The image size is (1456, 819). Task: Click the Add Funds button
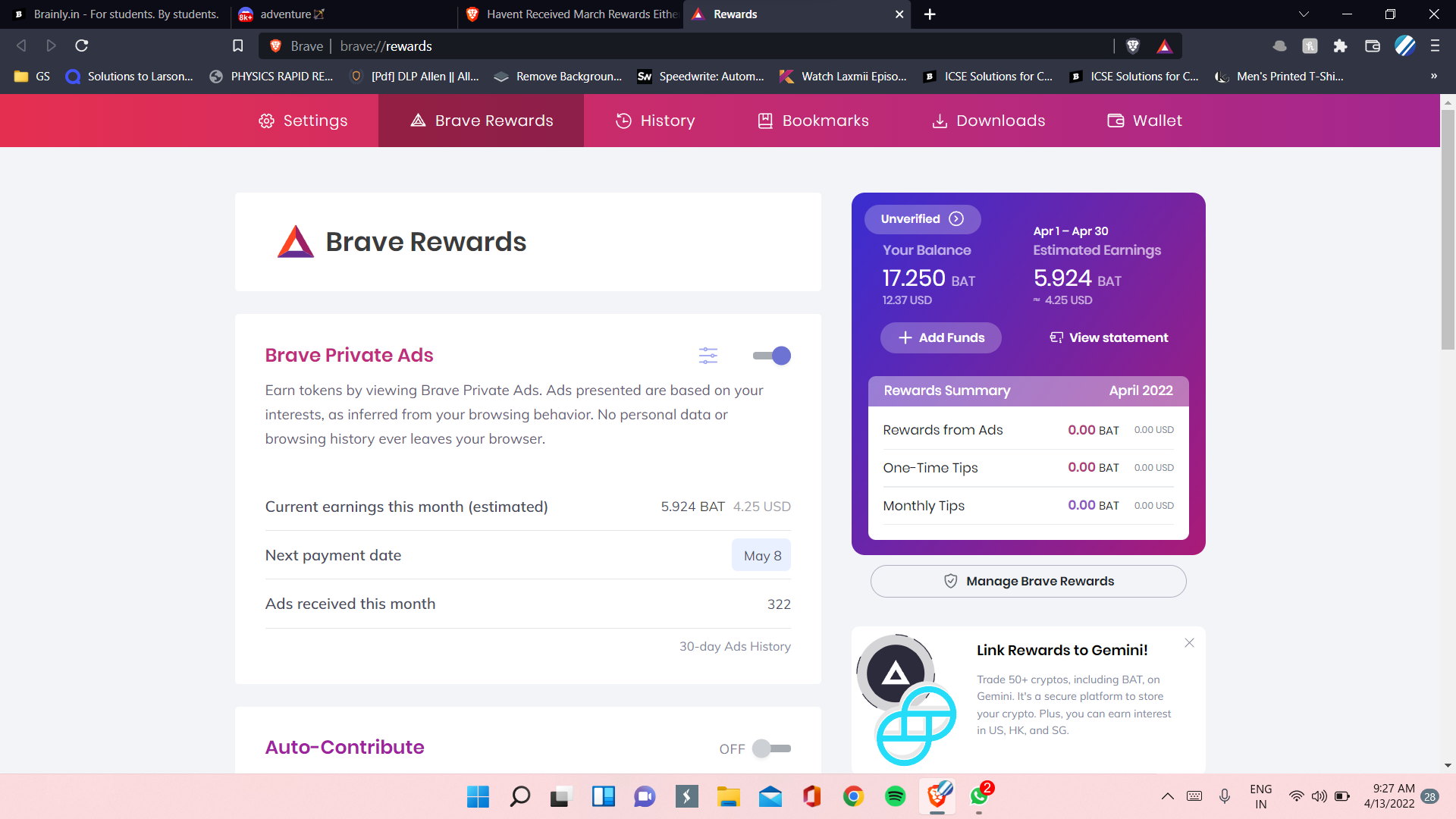coord(940,338)
